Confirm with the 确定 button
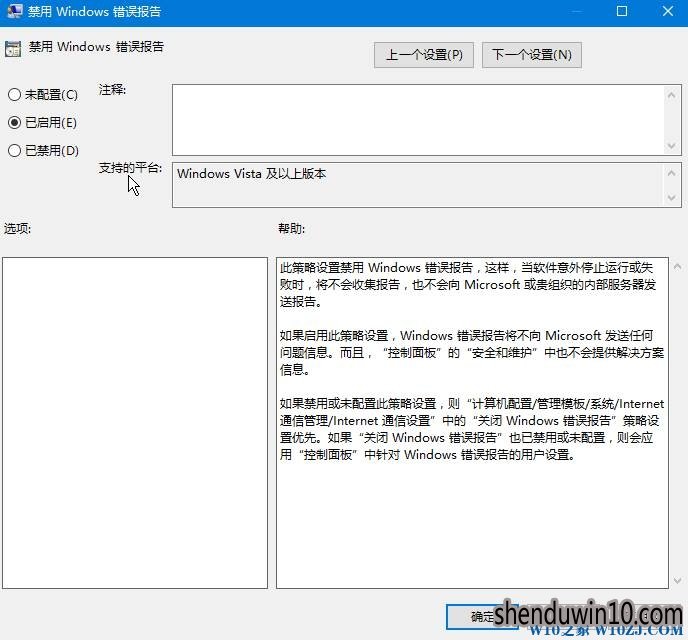Image resolution: width=688 pixels, height=640 pixels. point(482,617)
